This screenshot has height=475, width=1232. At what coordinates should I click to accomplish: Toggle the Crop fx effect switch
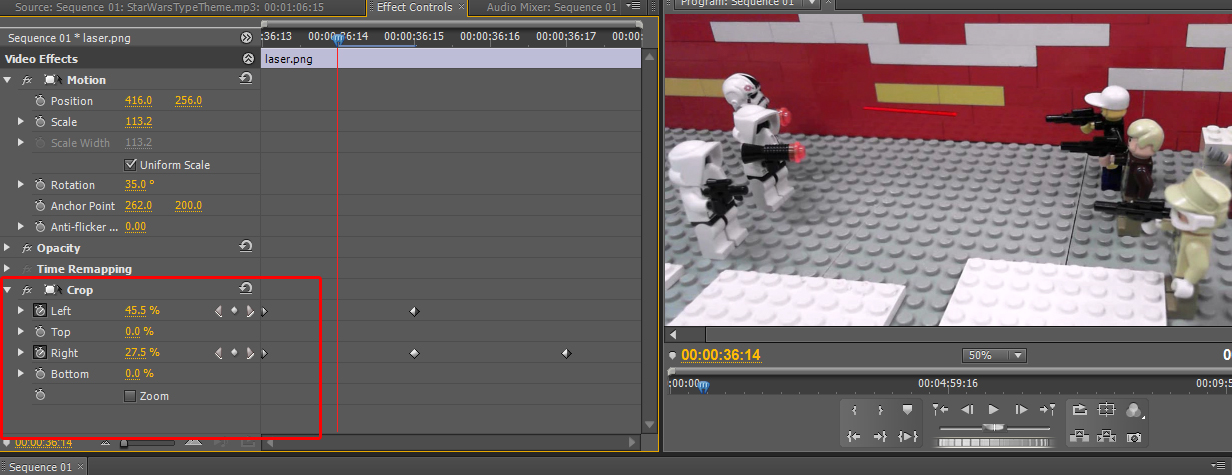coord(27,290)
